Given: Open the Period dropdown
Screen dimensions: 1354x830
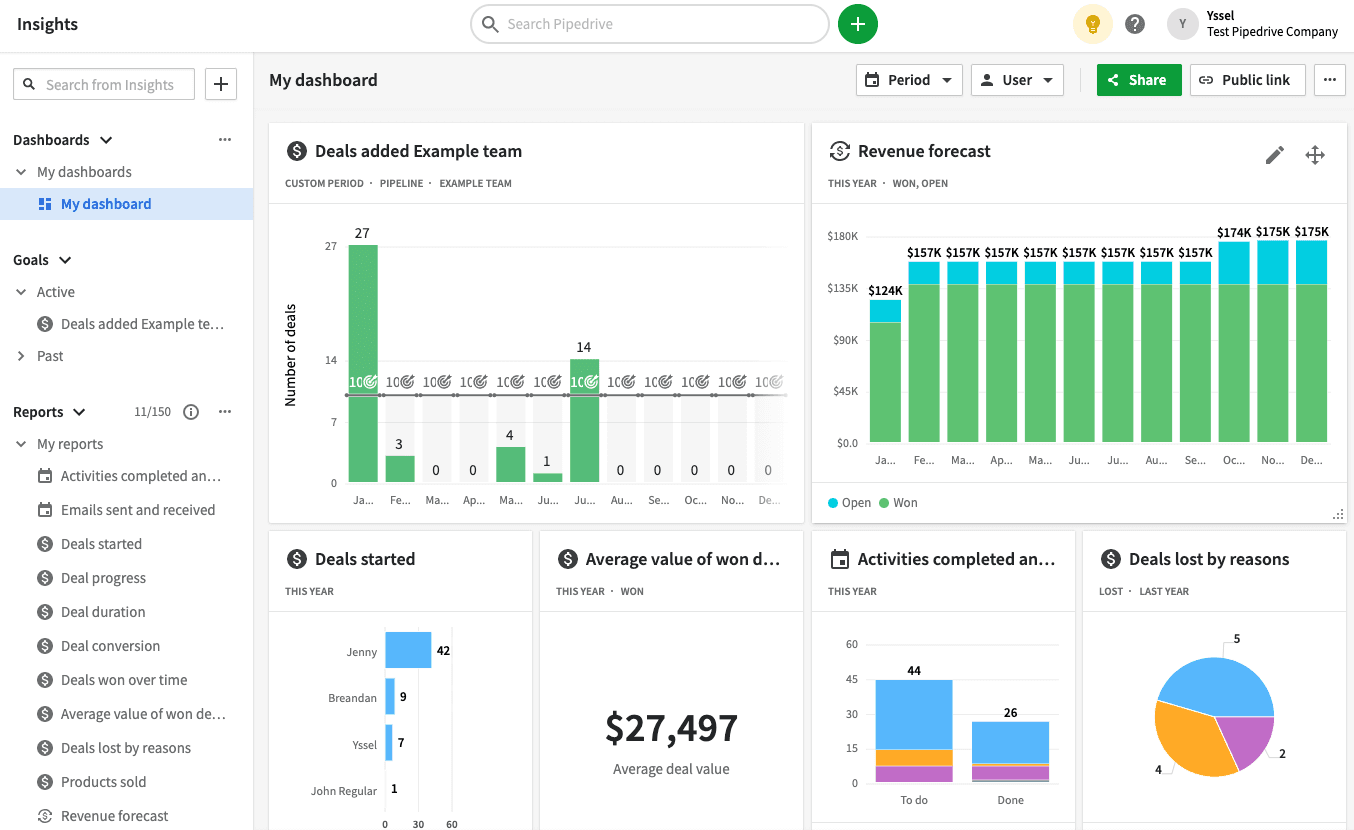Looking at the screenshot, I should coord(908,79).
